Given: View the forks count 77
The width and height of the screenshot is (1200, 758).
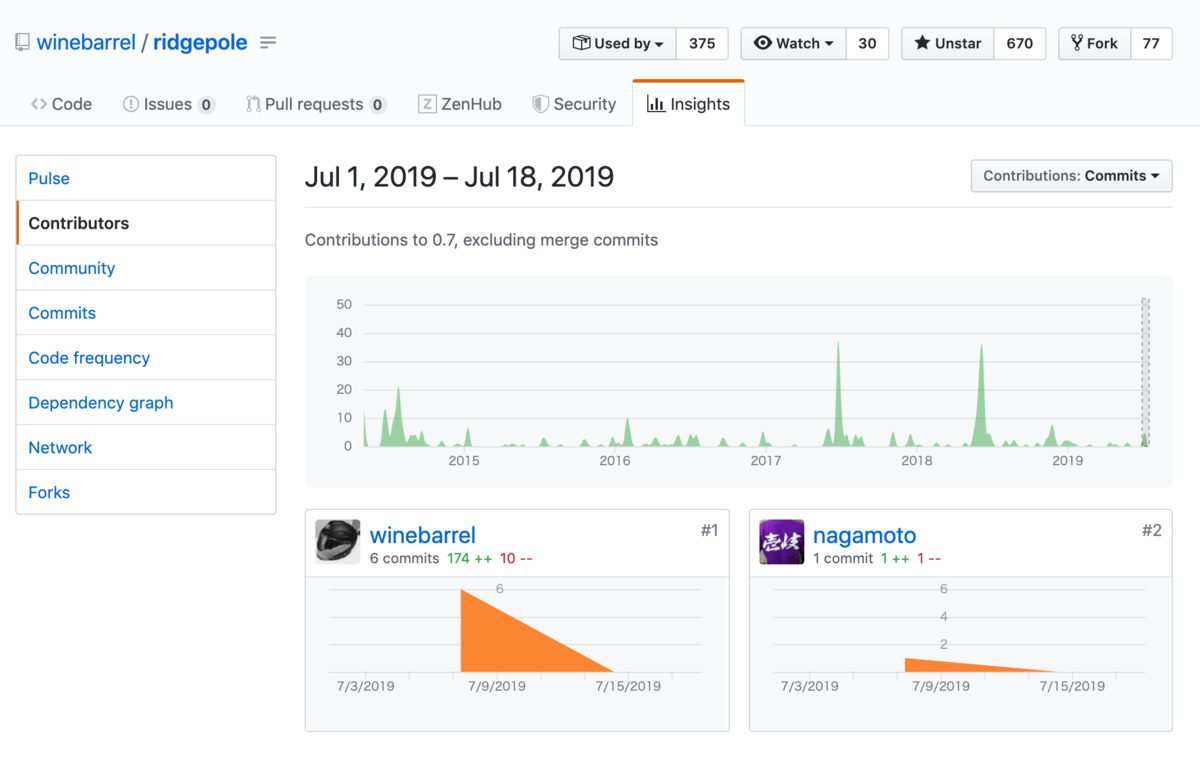Looking at the screenshot, I should click(1151, 43).
